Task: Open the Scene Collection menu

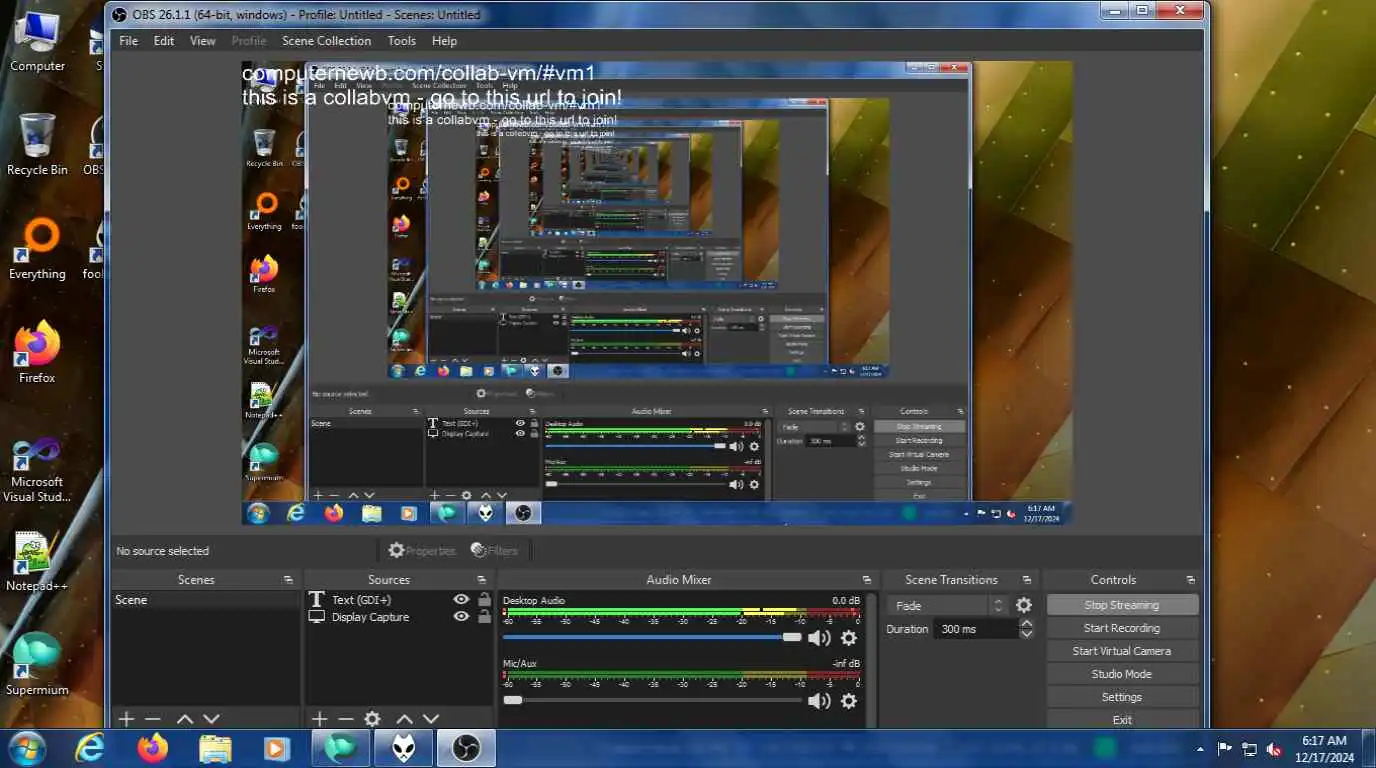Action: (326, 41)
